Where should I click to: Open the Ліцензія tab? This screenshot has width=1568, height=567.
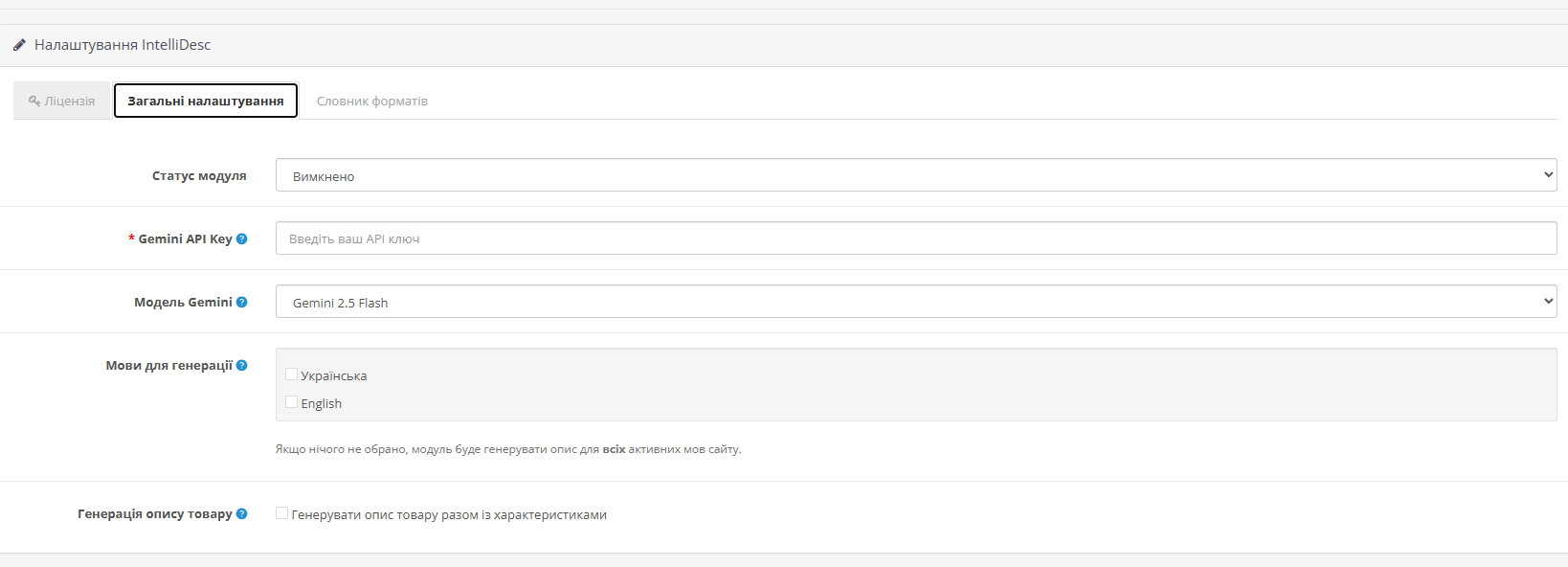[62, 101]
